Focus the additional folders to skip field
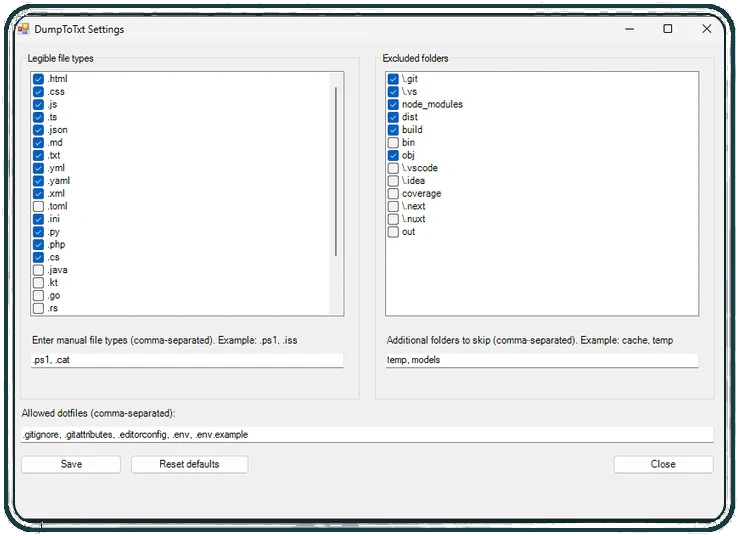Image resolution: width=739 pixels, height=536 pixels. coord(542,360)
